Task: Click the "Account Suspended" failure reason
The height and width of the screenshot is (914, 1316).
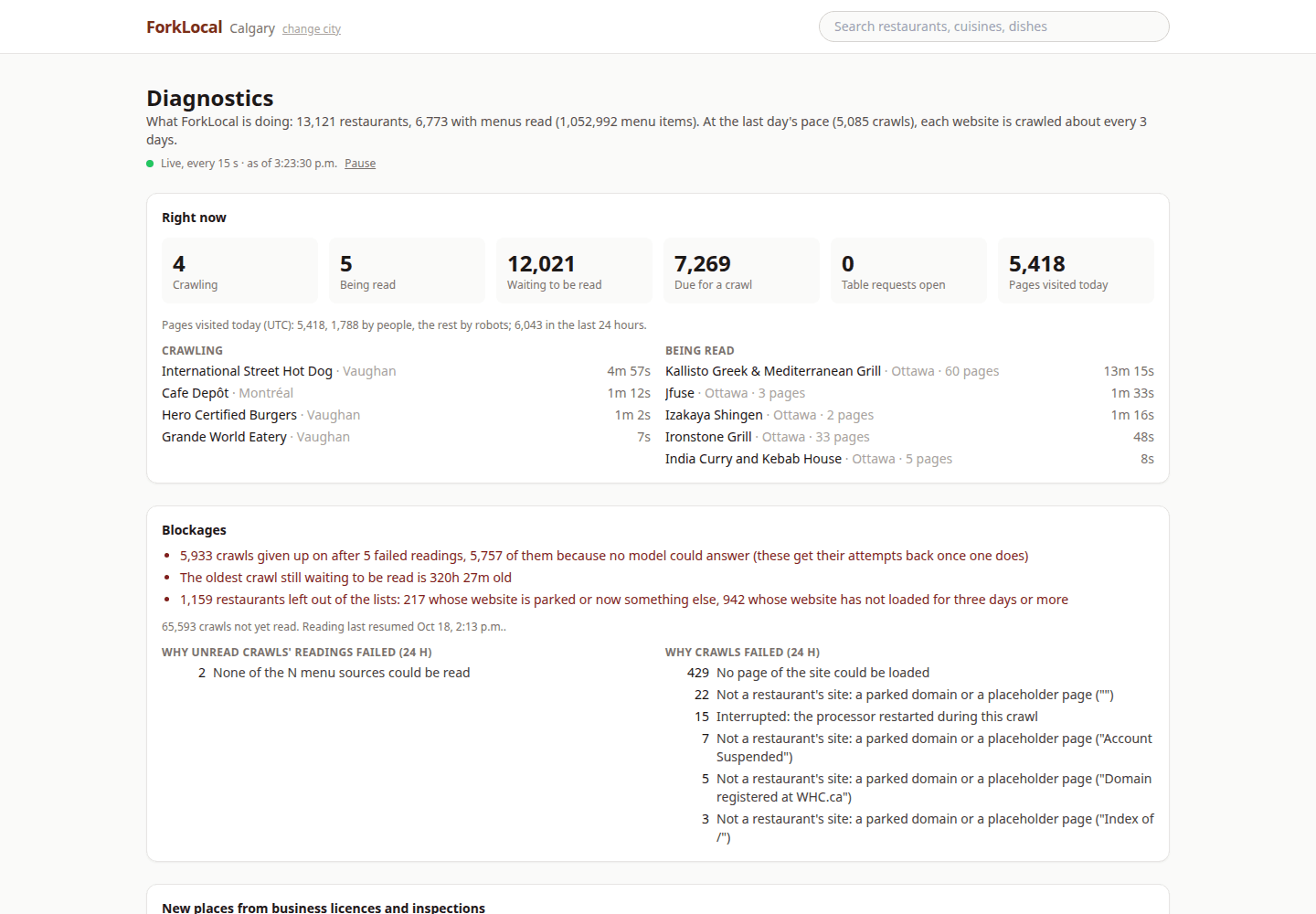Action: pyautogui.click(x=935, y=748)
